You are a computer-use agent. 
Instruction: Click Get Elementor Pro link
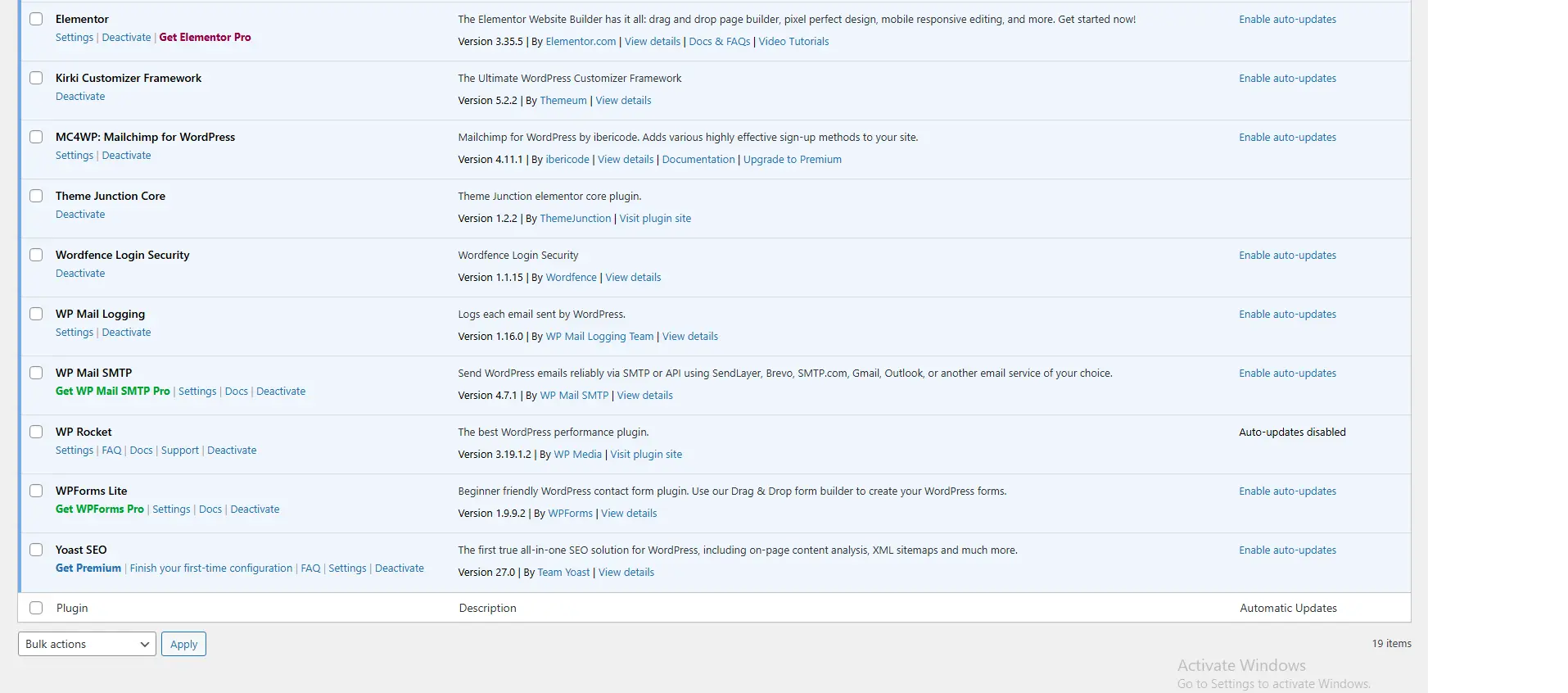205,38
